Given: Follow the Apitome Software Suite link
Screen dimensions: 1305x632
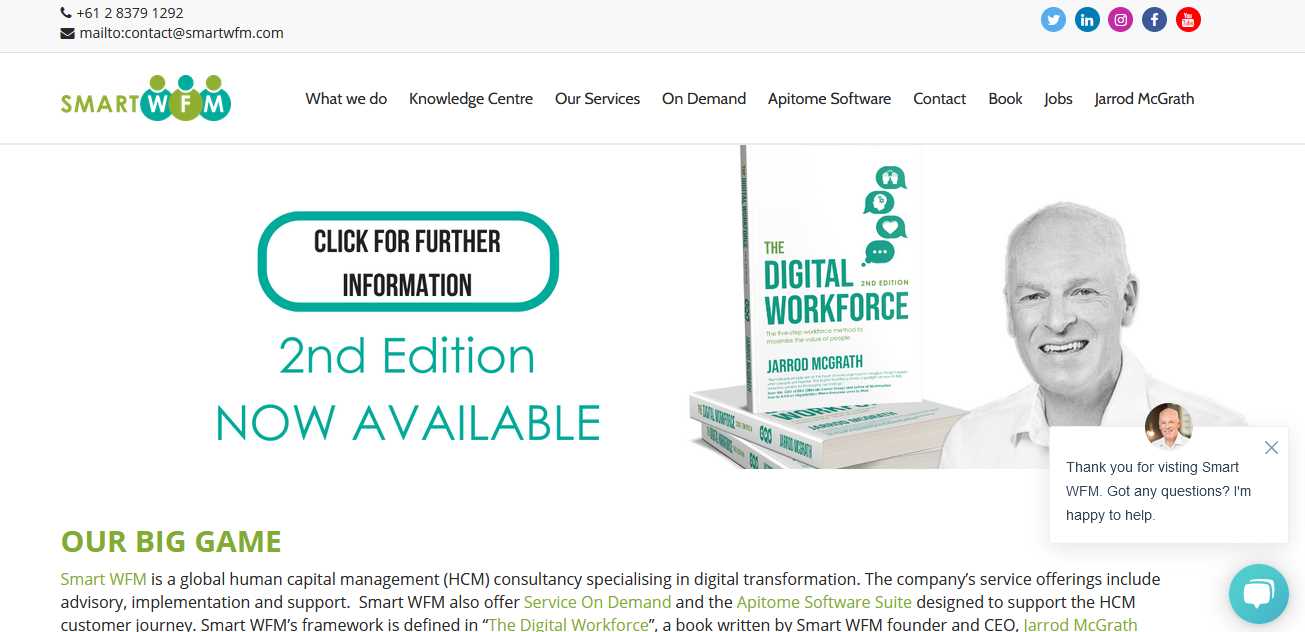Looking at the screenshot, I should point(824,602).
